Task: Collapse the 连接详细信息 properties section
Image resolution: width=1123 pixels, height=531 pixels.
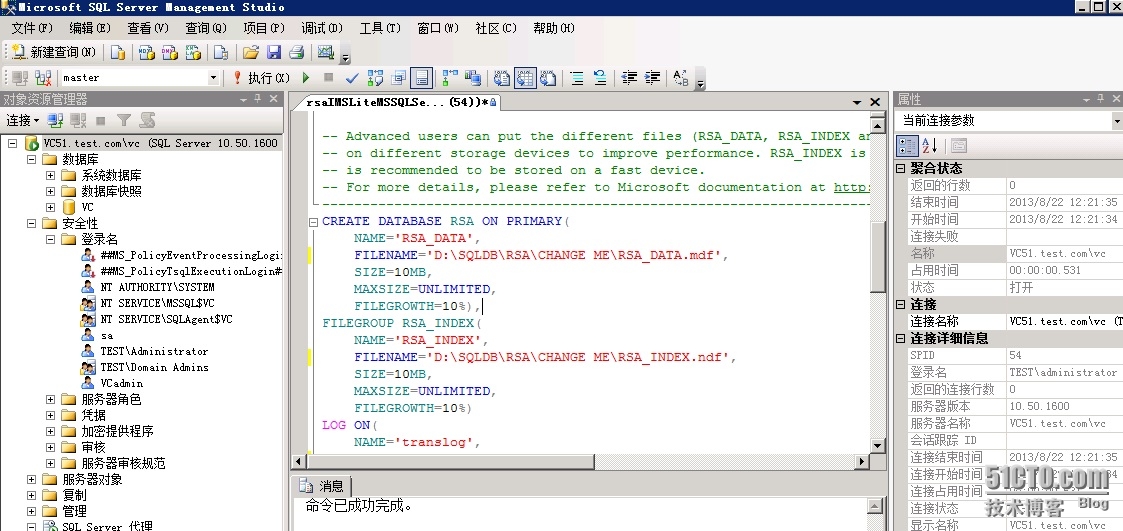Action: coord(901,338)
